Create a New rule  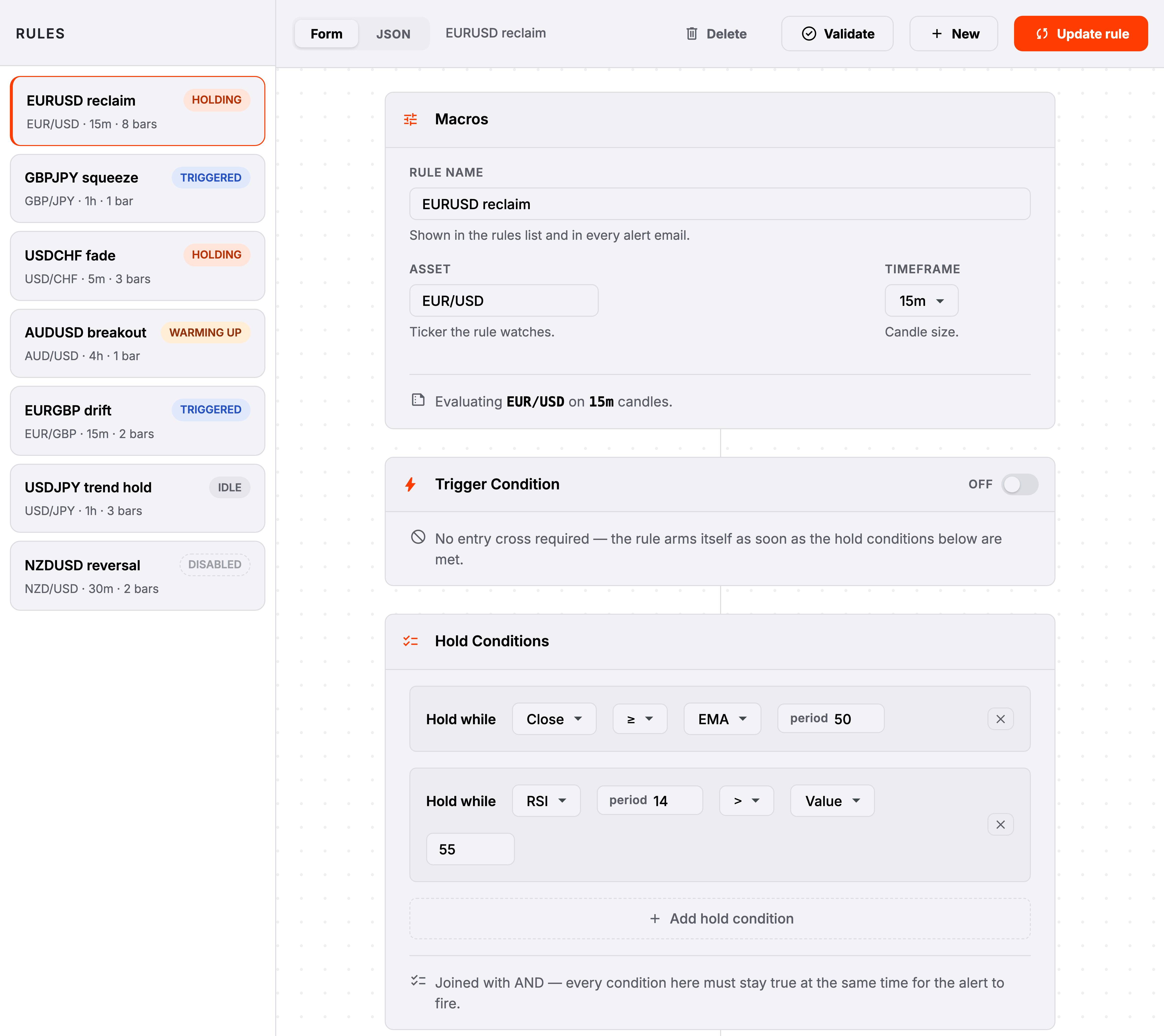(x=954, y=34)
